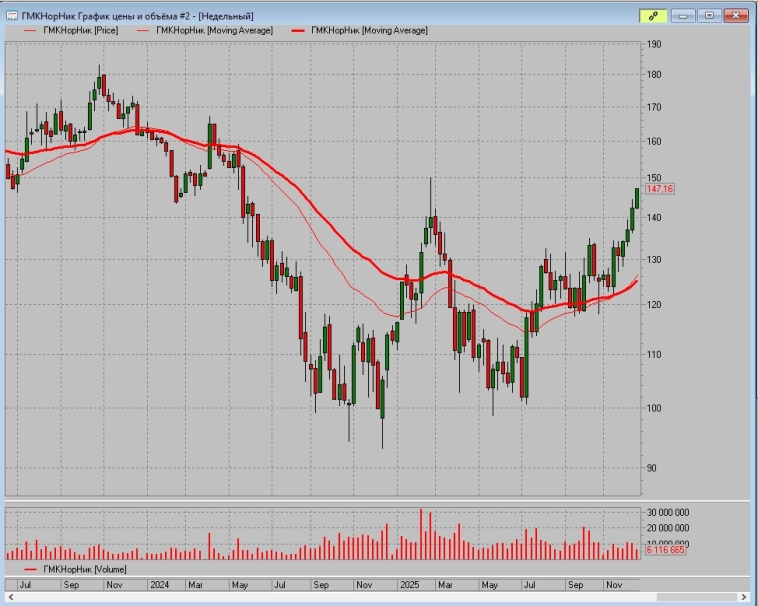Click the right arrow of horizontal scrollbar
The image size is (758, 606).
(745, 598)
